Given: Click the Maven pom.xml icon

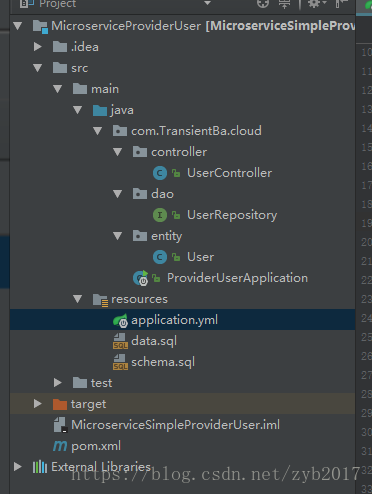Looking at the screenshot, I should click(60, 446).
